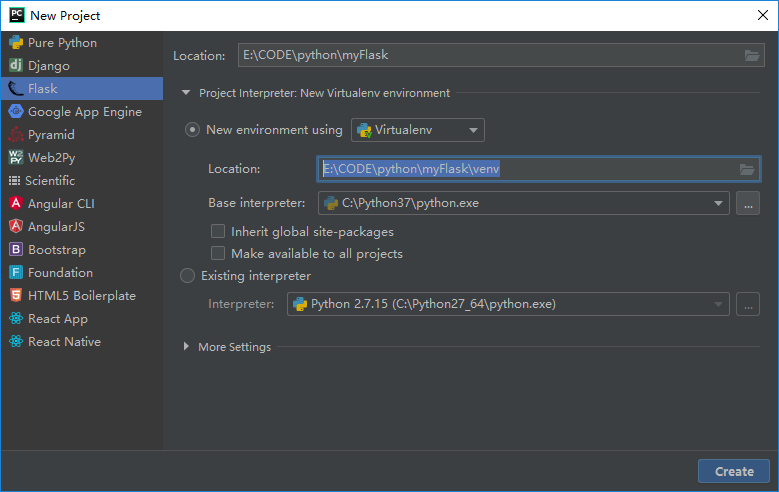
Task: Click the React Native atom icon
Action: (16, 341)
